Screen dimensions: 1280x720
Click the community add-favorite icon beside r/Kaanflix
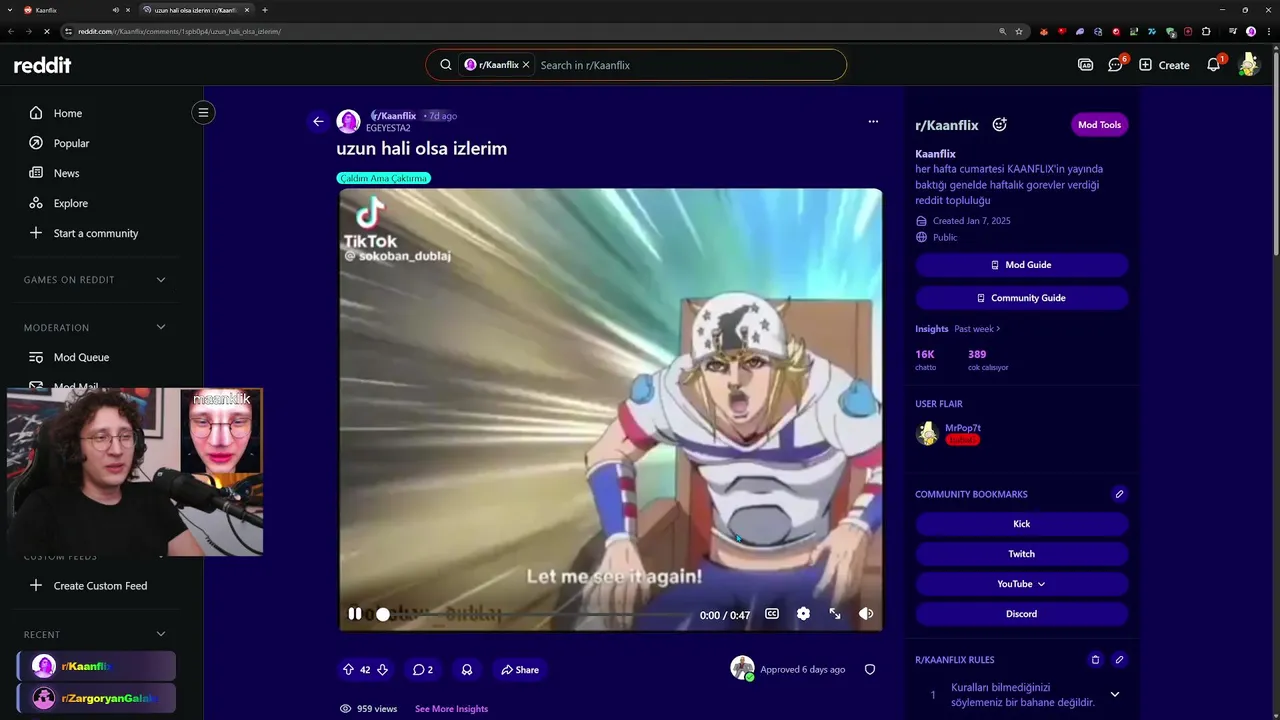(999, 125)
